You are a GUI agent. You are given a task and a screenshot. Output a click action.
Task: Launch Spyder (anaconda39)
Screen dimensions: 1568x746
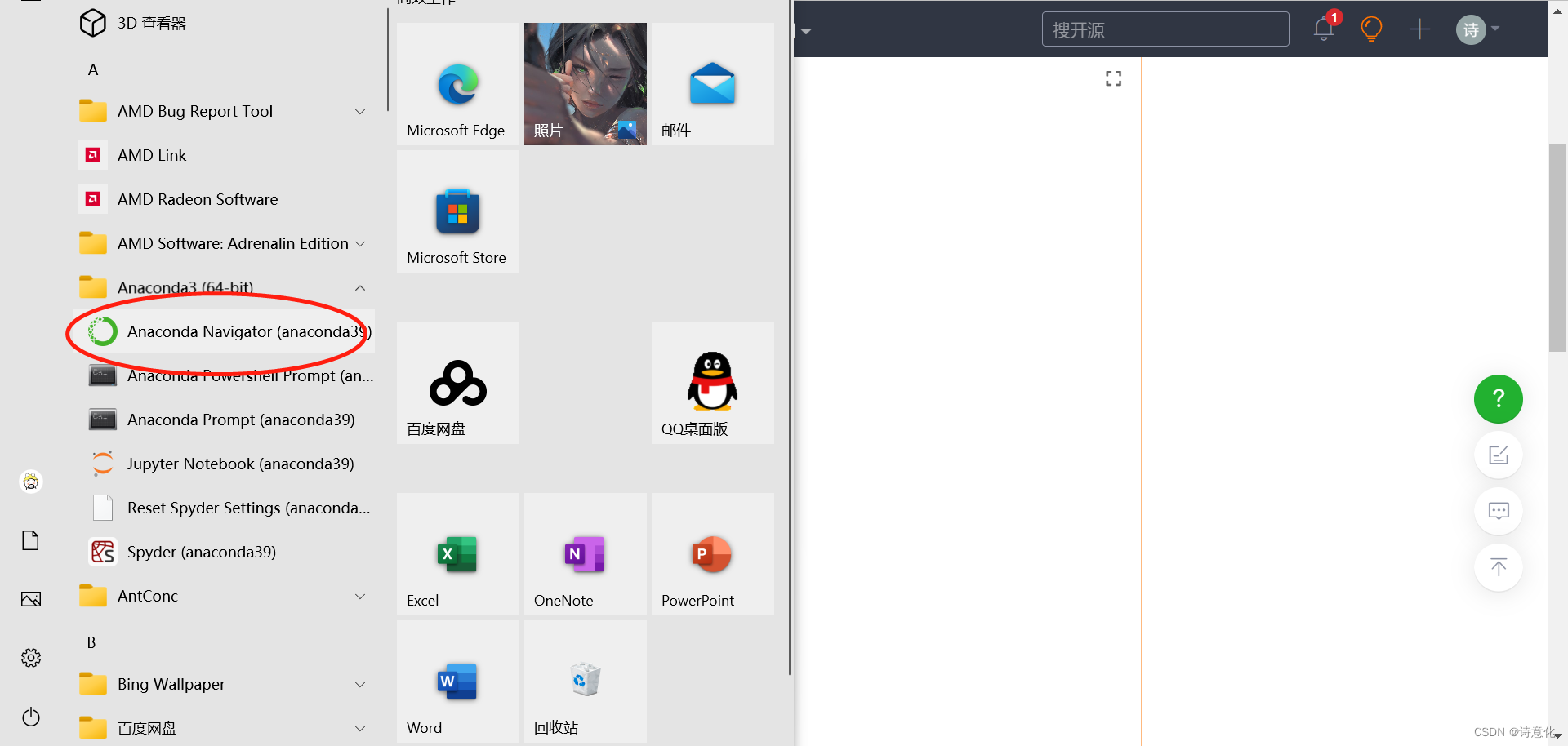201,552
